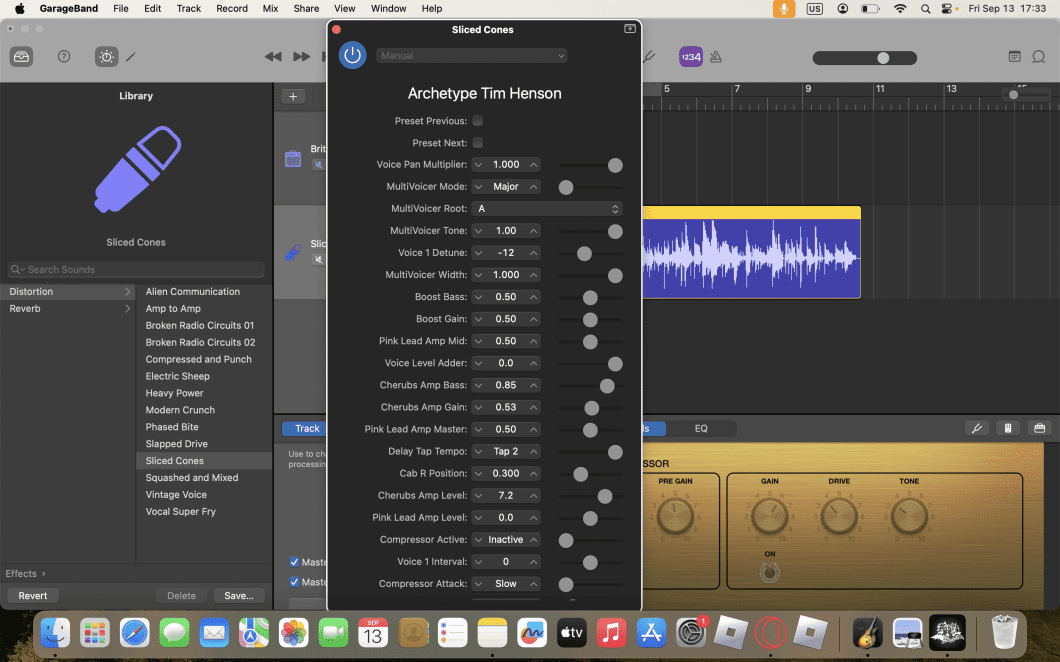The width and height of the screenshot is (1060, 662).
Task: Open Smart Controls via the knobs icon
Action: point(106,57)
